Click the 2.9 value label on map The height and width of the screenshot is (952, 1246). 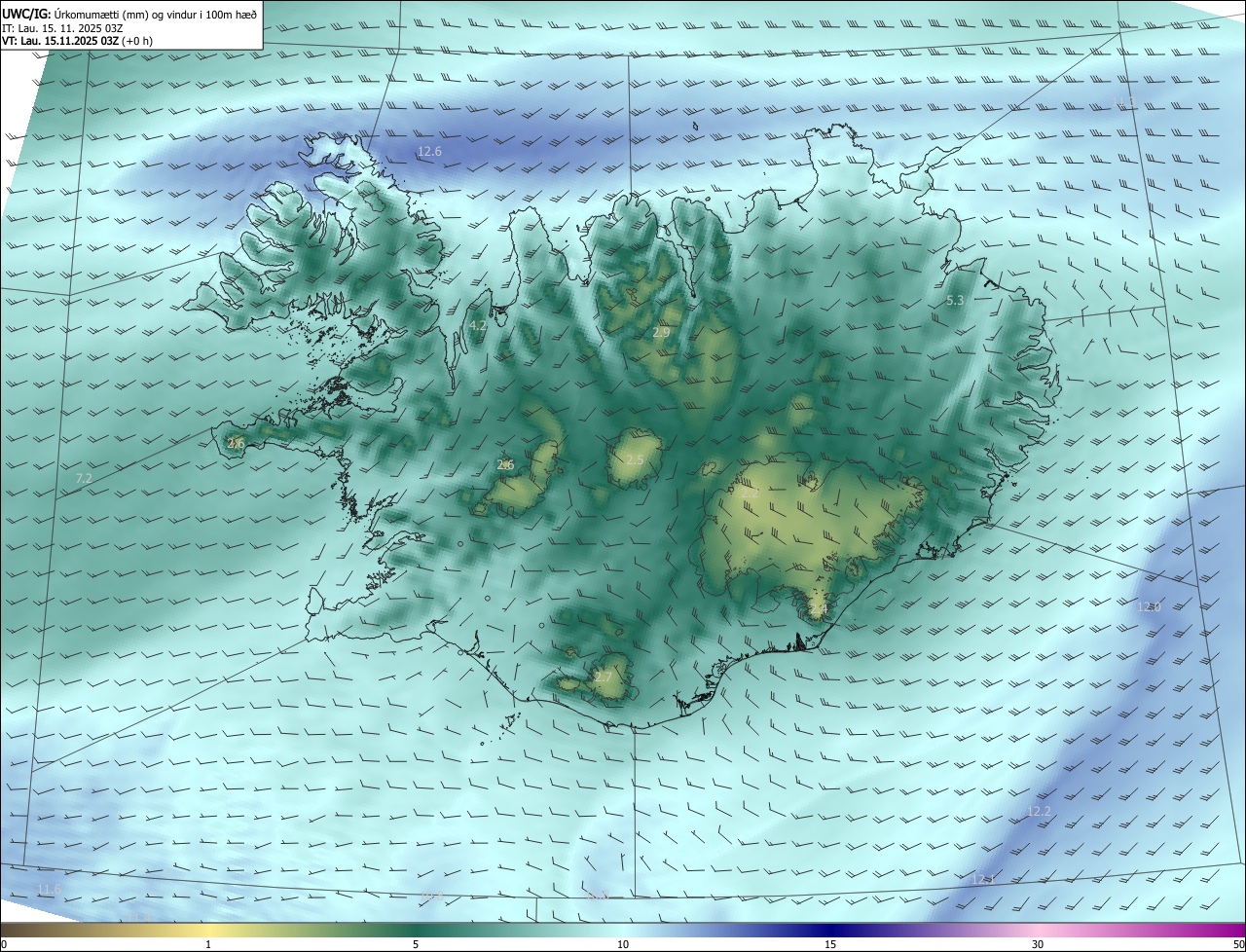pos(661,333)
